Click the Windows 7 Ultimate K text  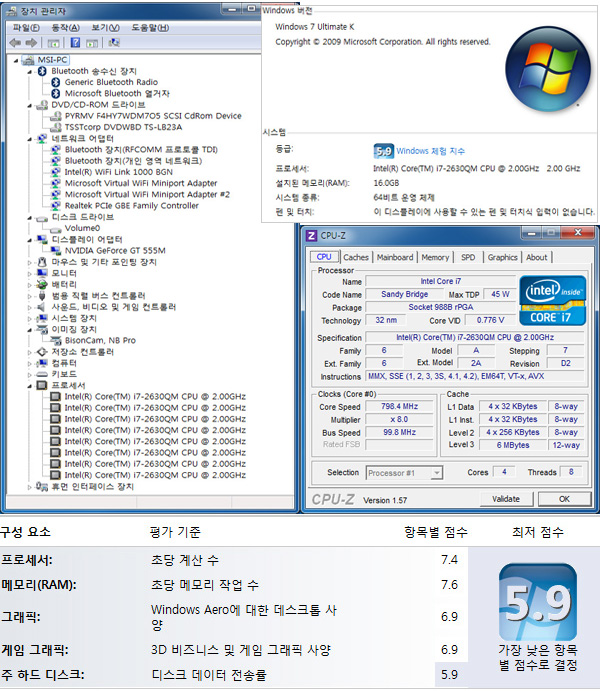point(315,27)
